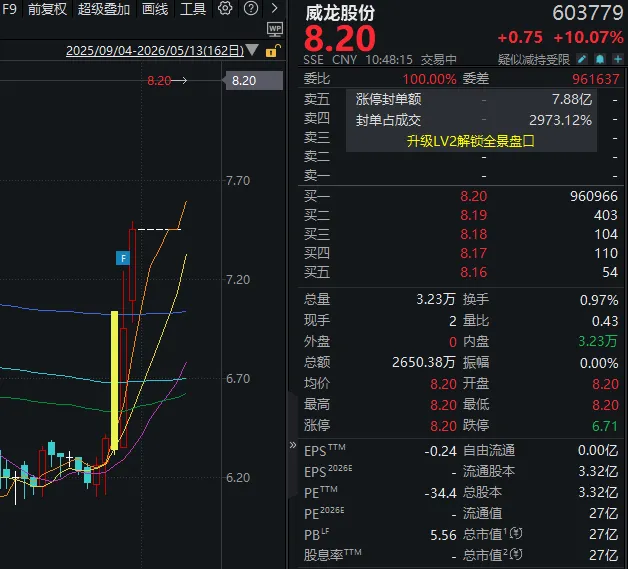Click 换手 value 0.97%
This screenshot has height=569, width=628.
[x=599, y=300]
